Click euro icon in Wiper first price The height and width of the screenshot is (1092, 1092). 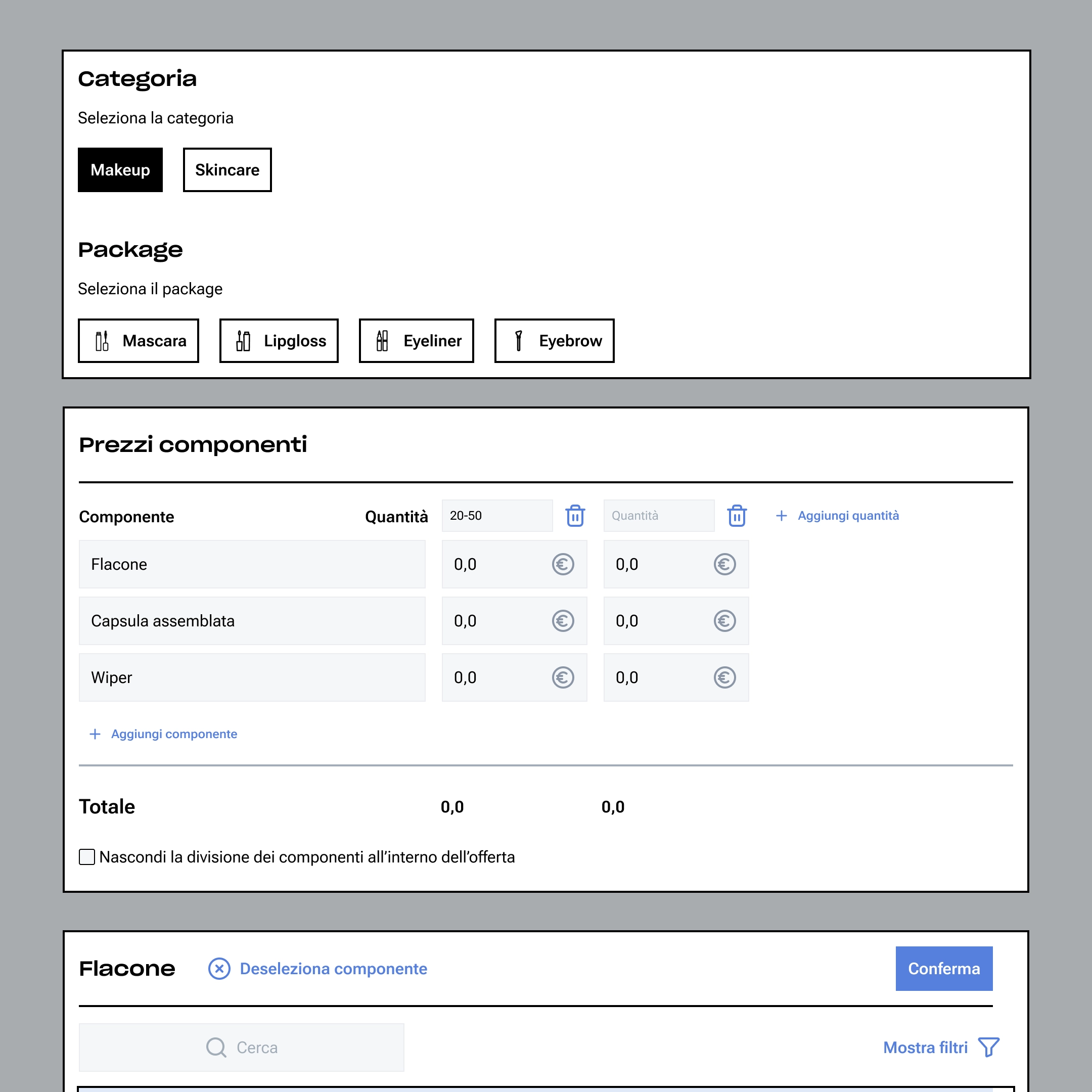point(563,677)
